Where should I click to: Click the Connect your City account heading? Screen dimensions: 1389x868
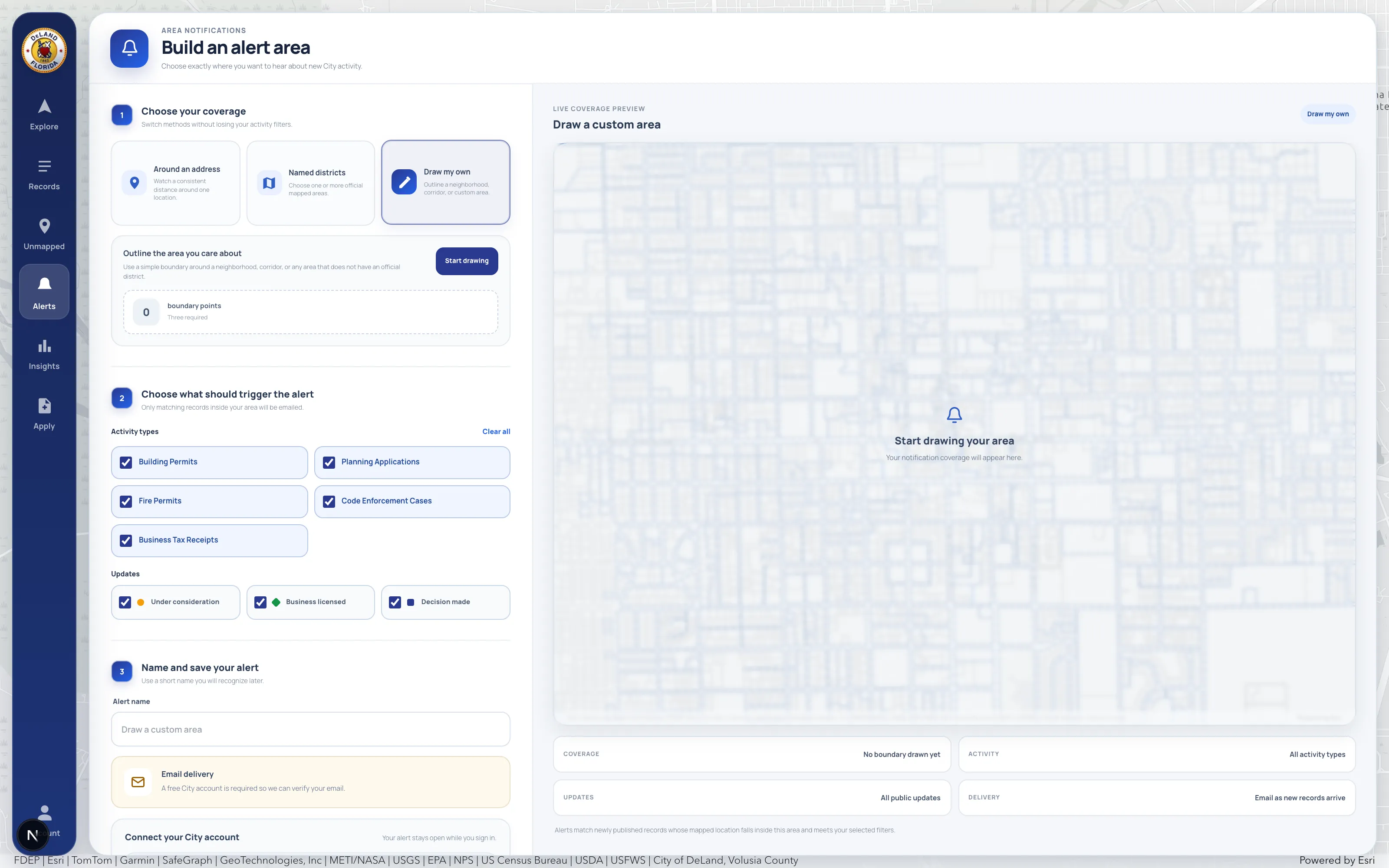[182, 838]
